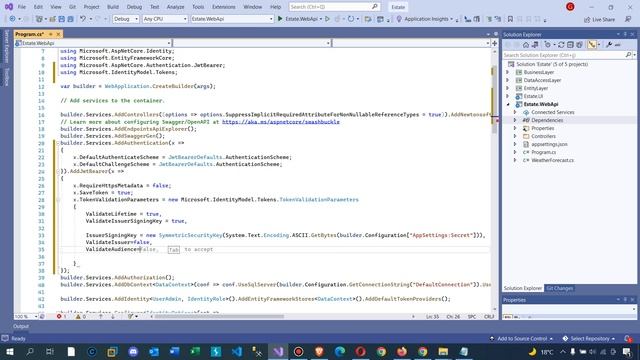This screenshot has width=640, height=360.
Task: Click the Save icon in the toolbar
Action: pos(62,19)
